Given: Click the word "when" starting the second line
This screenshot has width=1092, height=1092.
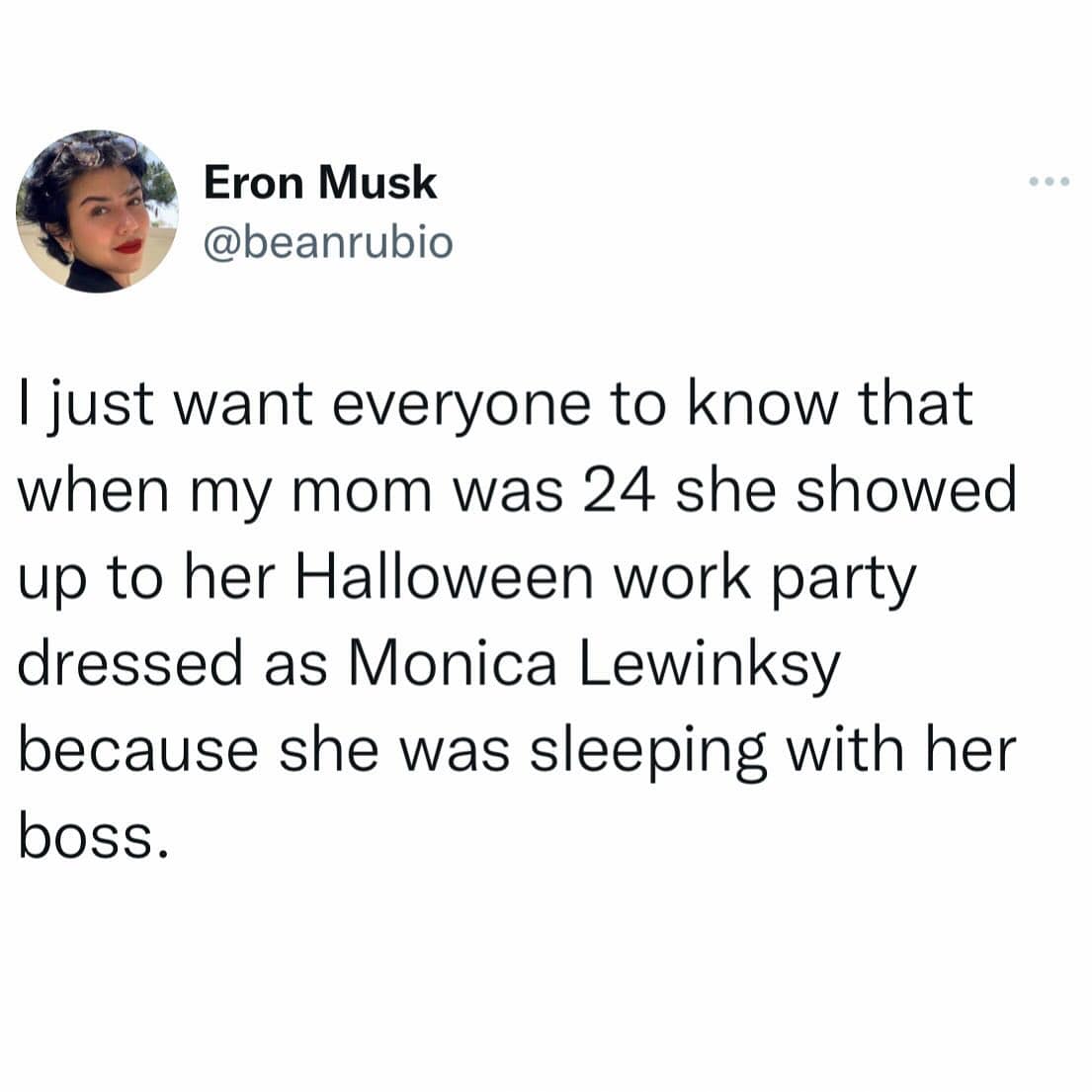Looking at the screenshot, I should tap(93, 492).
